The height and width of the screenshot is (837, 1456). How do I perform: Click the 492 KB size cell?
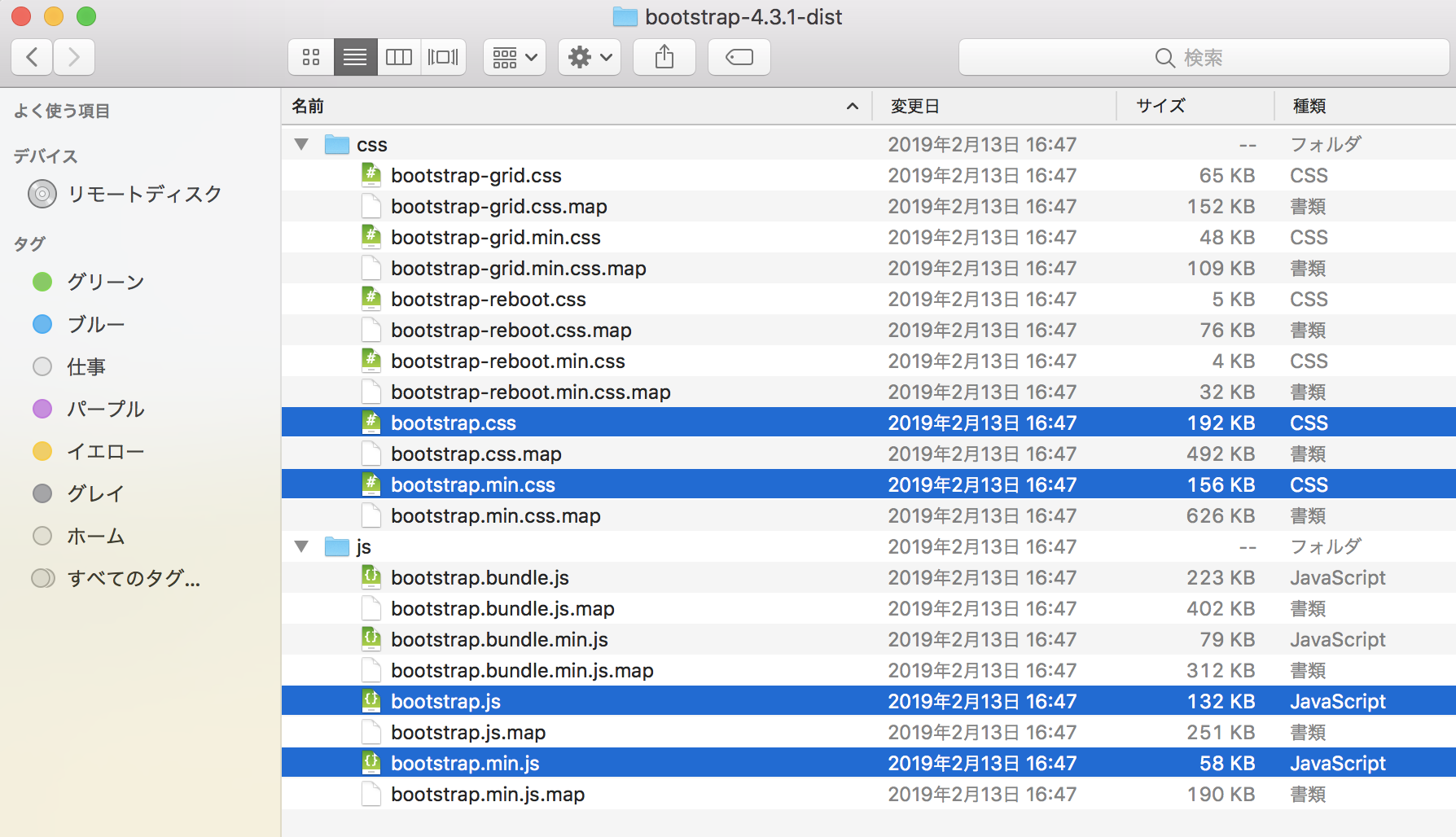tap(1221, 454)
